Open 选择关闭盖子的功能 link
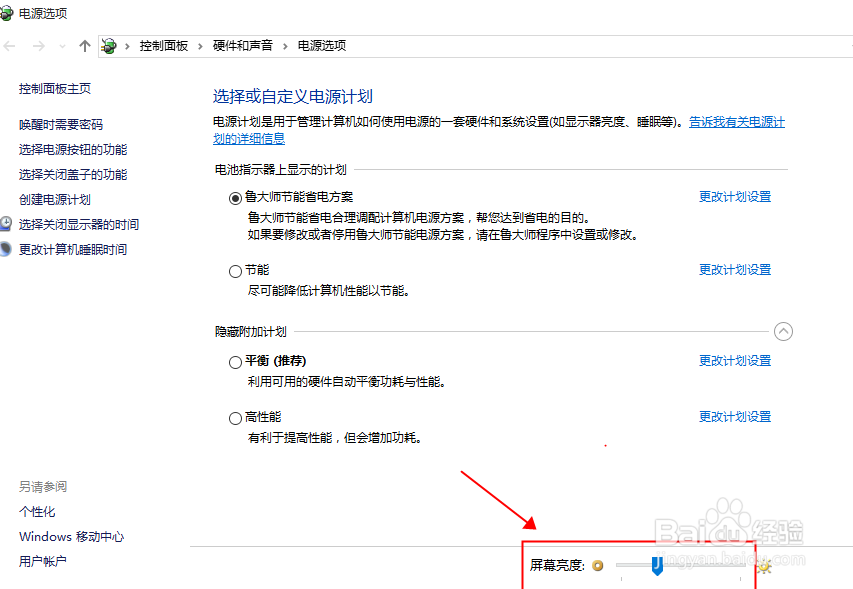Viewport: 853px width, 589px height. (x=73, y=175)
